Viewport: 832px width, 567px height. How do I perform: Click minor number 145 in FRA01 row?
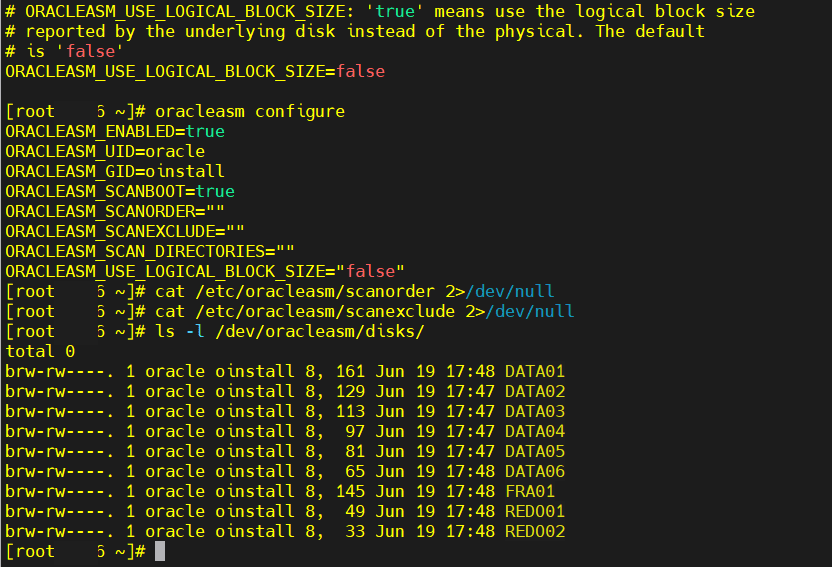pyautogui.click(x=350, y=491)
